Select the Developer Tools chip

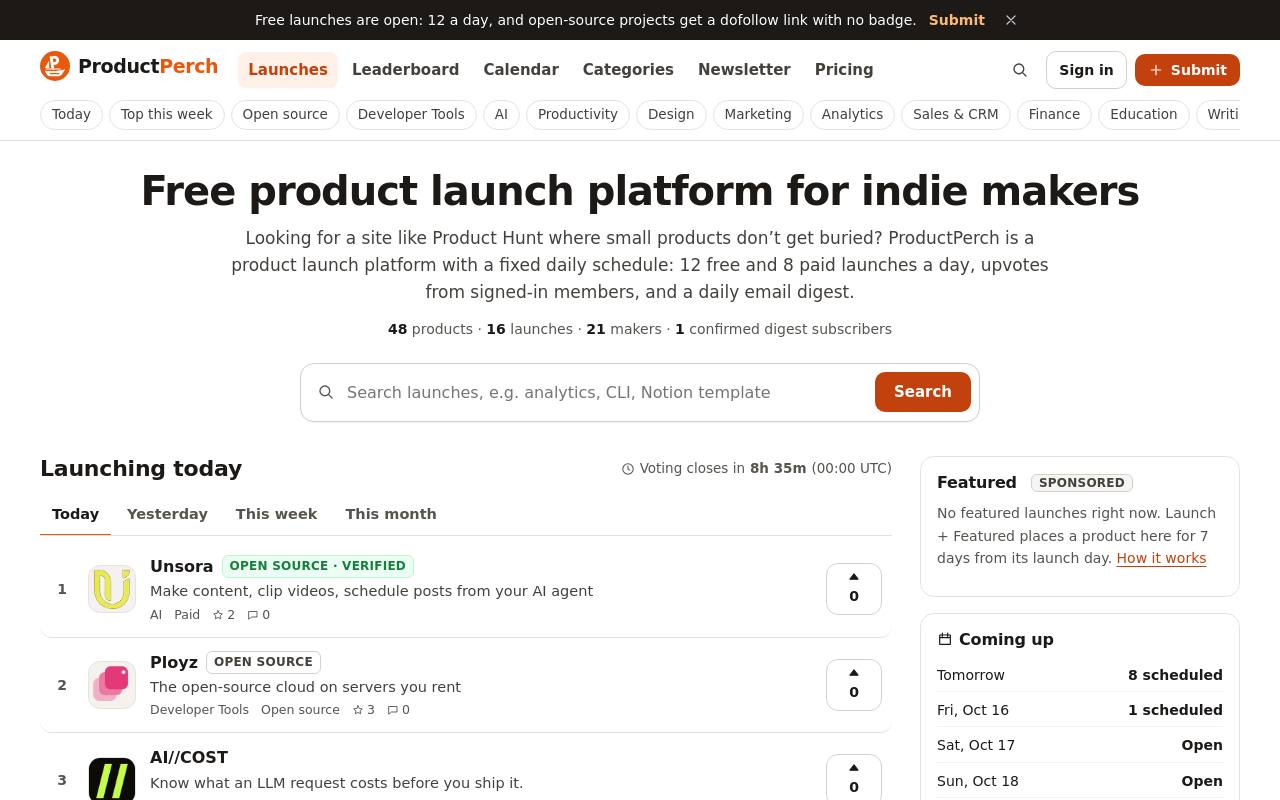click(411, 115)
